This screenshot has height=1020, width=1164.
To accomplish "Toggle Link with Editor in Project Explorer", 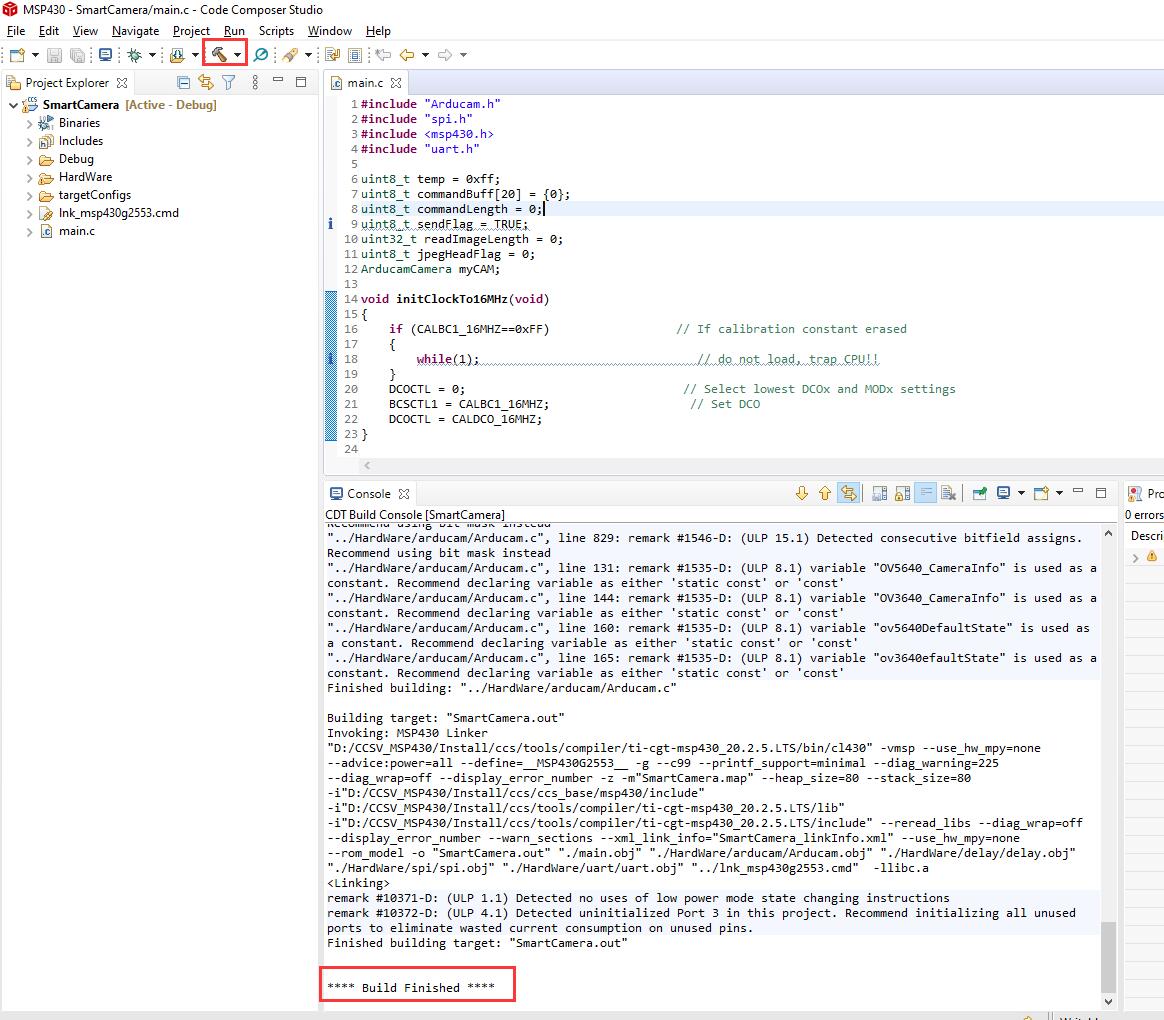I will 206,82.
